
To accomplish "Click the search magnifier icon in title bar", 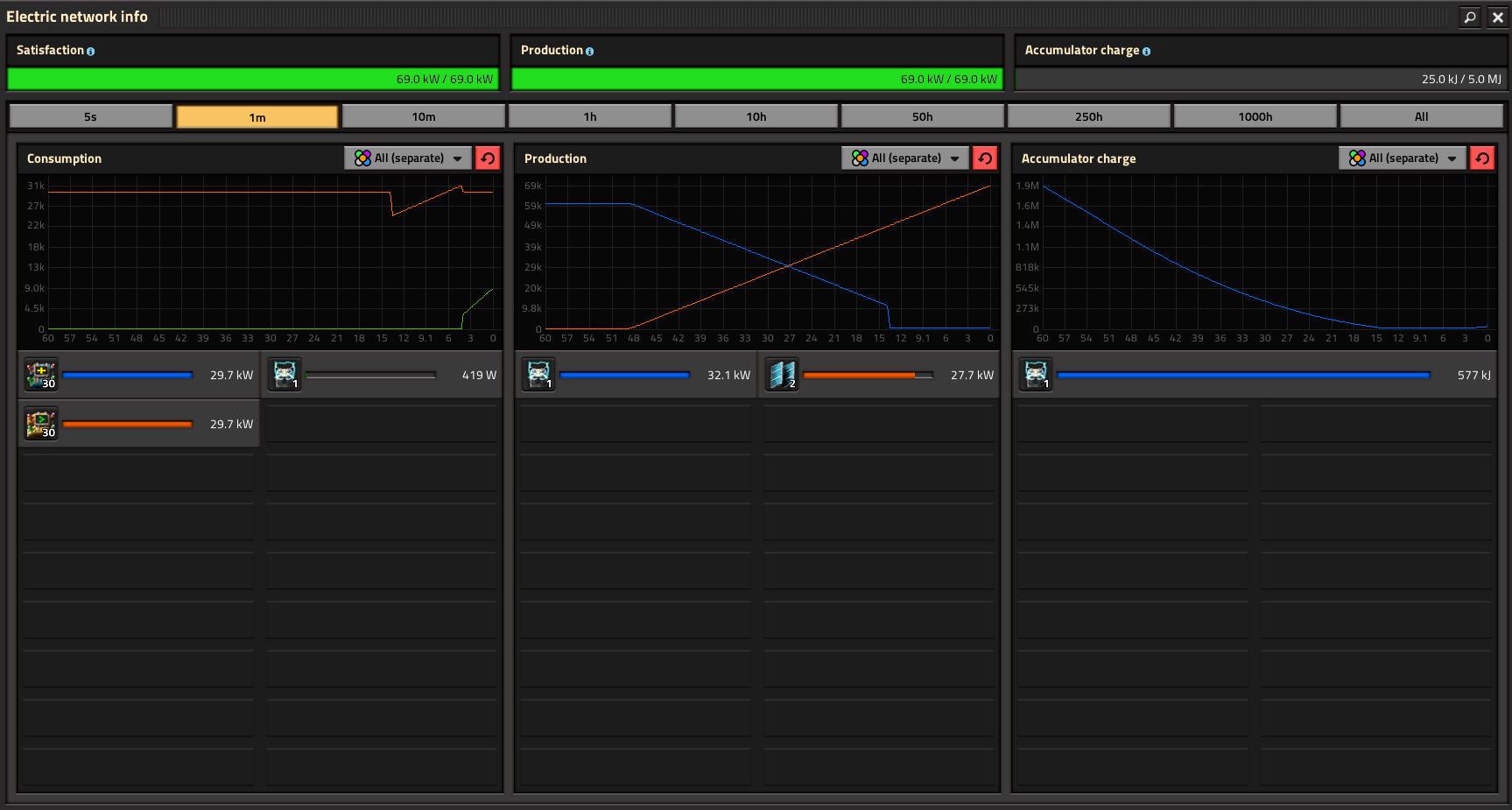I will 1470,17.
